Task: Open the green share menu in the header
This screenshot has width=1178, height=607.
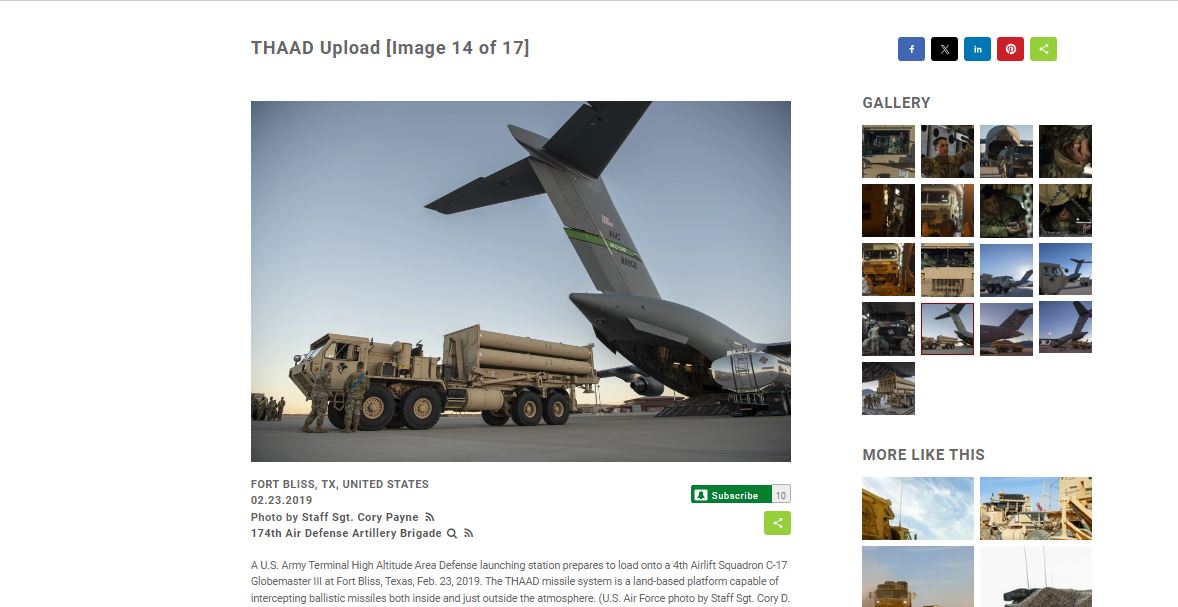Action: (1044, 49)
